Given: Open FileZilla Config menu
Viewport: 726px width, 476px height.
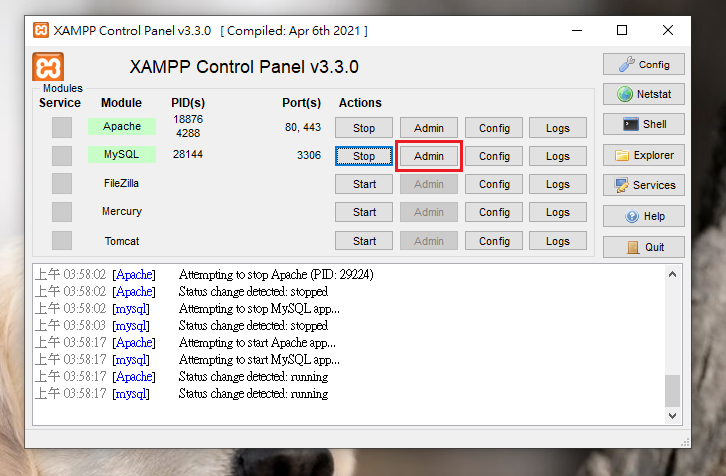Looking at the screenshot, I should point(494,184).
